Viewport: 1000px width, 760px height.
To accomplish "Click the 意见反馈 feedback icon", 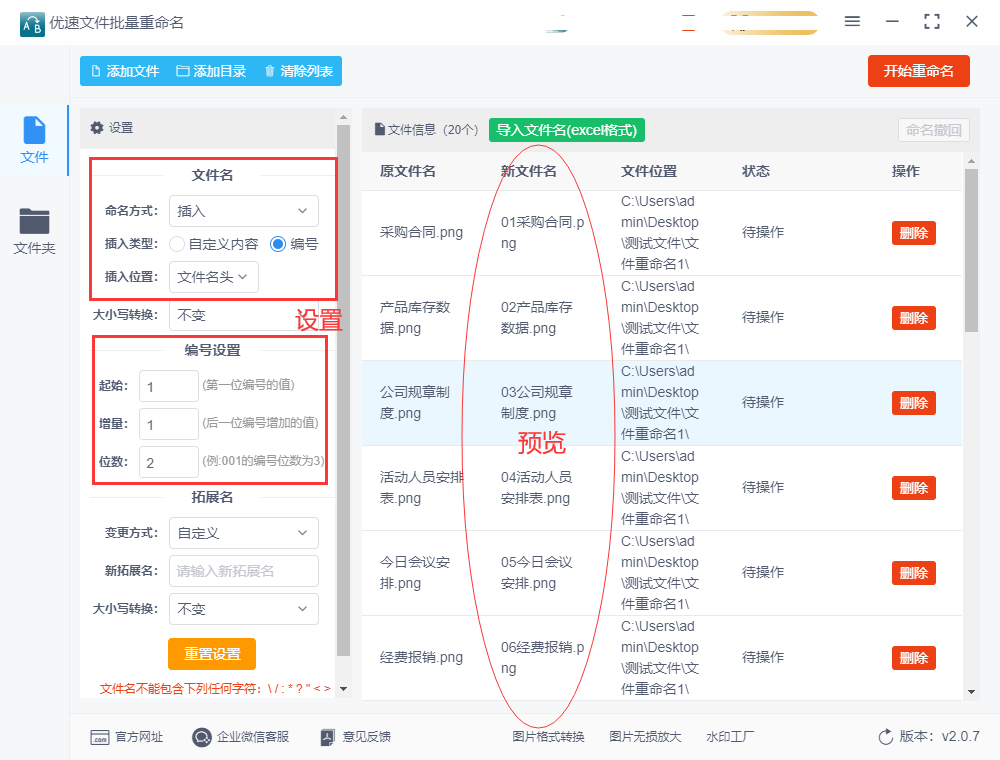I will [327, 738].
